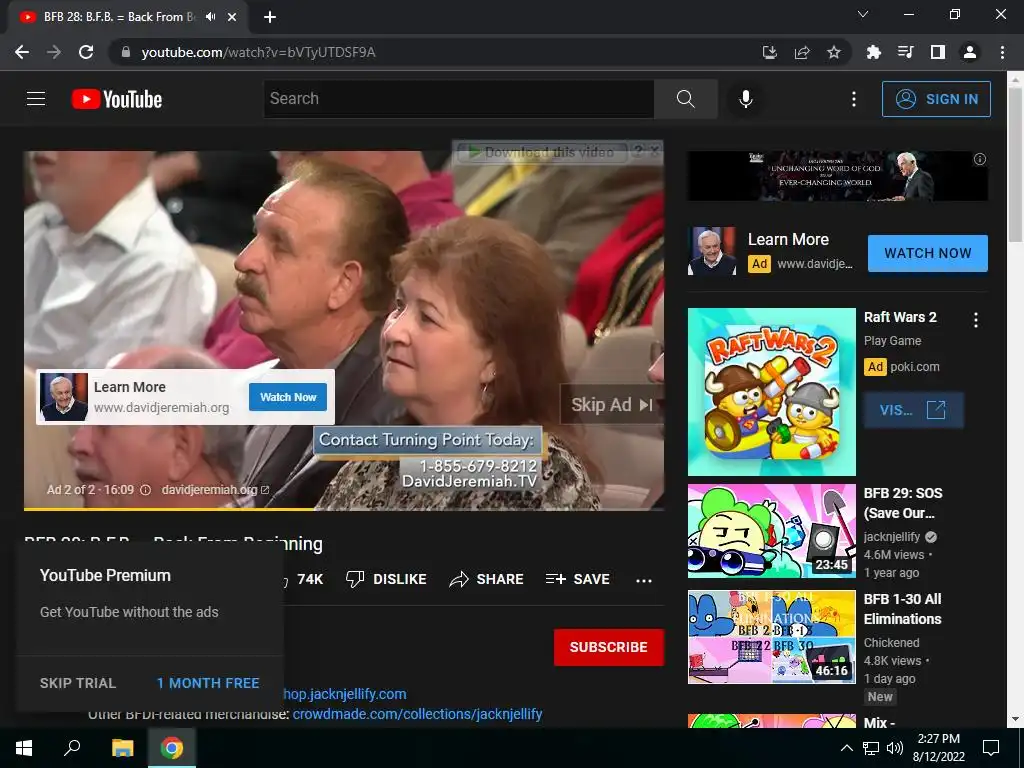This screenshot has width=1024, height=768.
Task: Open the Chrome profile avatar icon
Action: click(970, 52)
